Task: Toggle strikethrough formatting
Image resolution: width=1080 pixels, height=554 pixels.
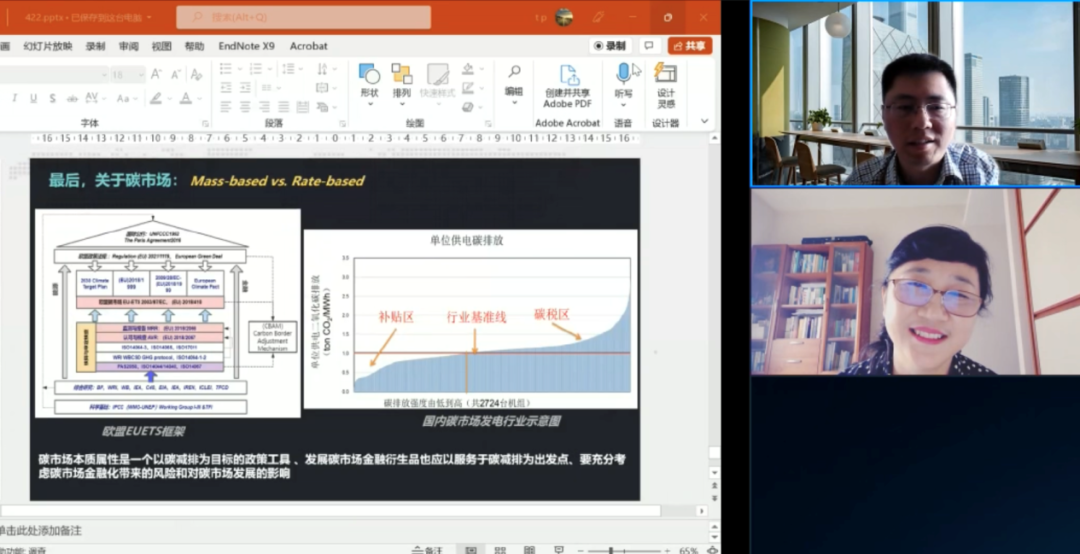Action: (x=72, y=99)
